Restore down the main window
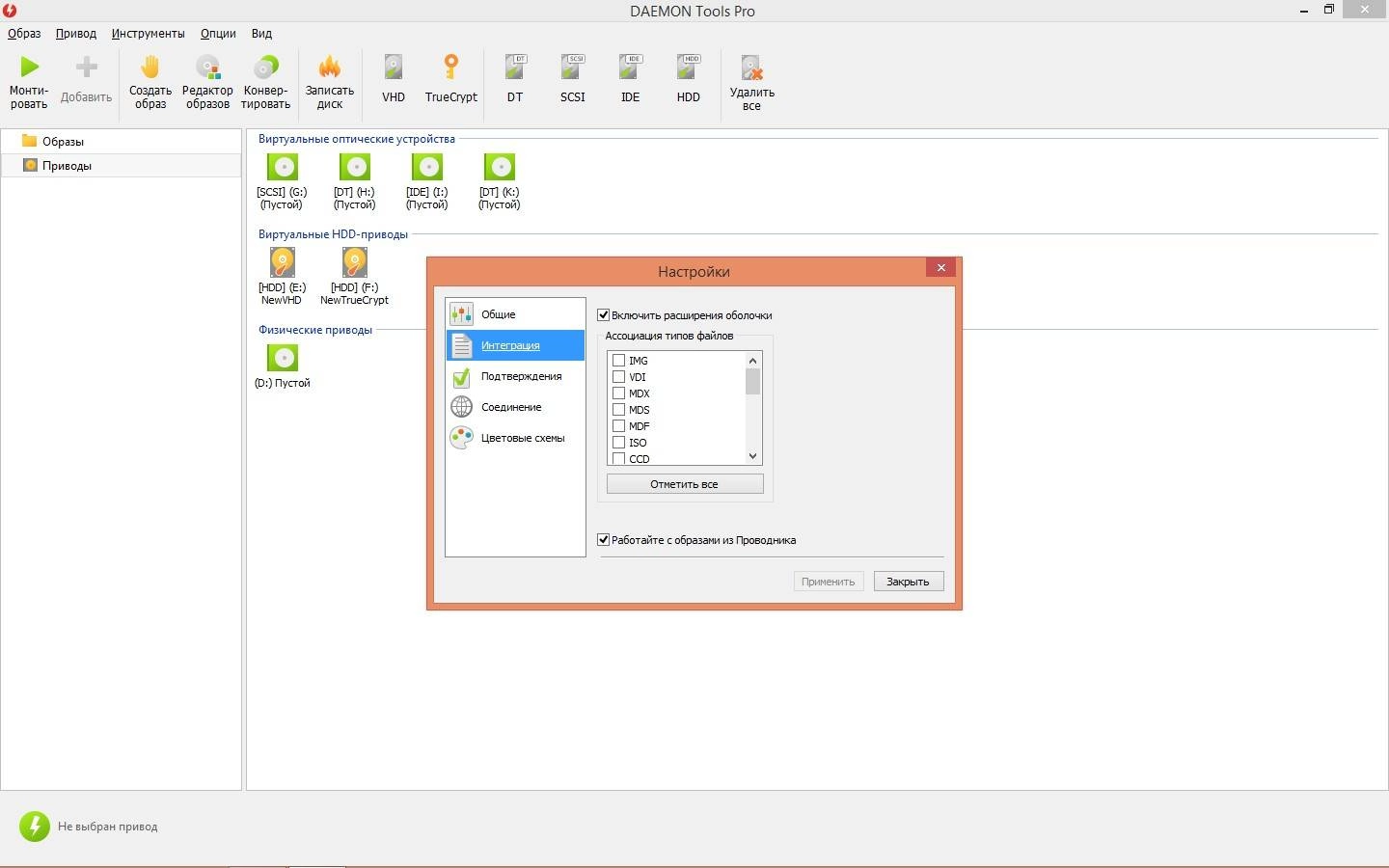 [1328, 10]
